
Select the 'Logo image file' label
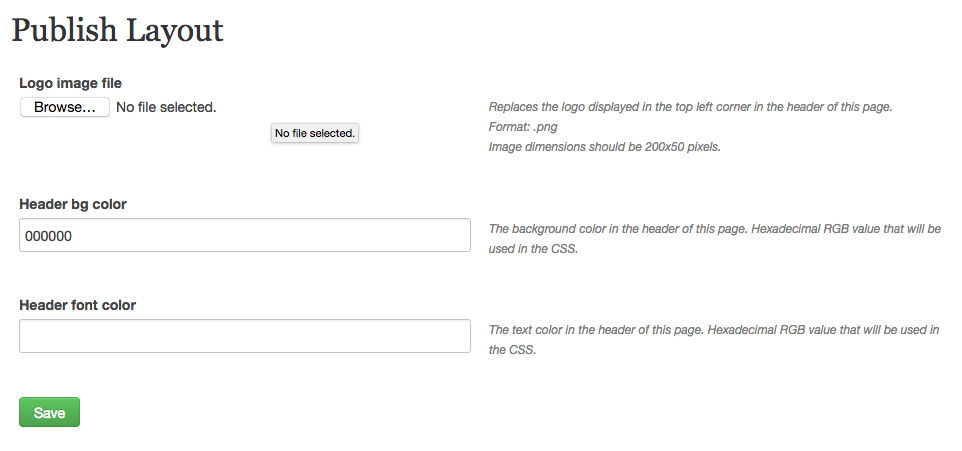[71, 83]
